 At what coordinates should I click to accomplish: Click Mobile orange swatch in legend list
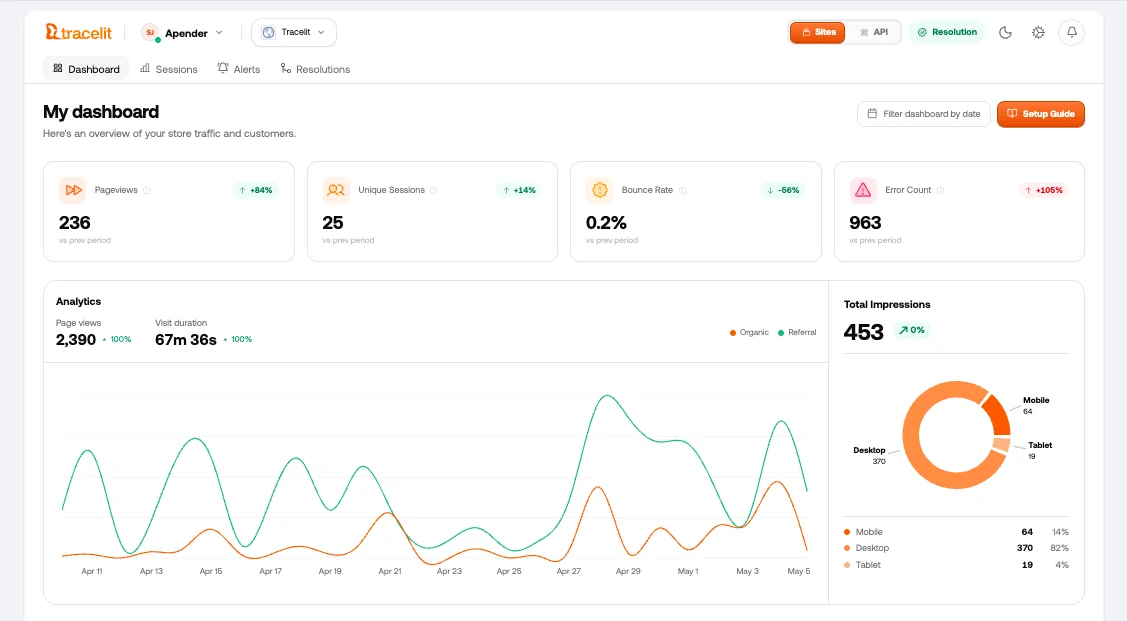pyautogui.click(x=847, y=532)
